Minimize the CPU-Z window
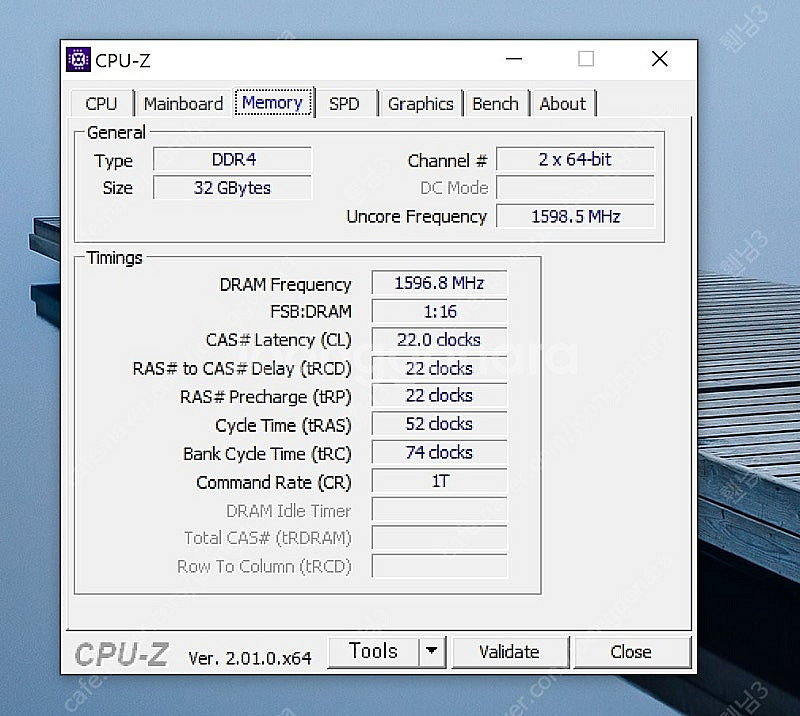Viewport: 800px width, 716px height. pos(514,59)
